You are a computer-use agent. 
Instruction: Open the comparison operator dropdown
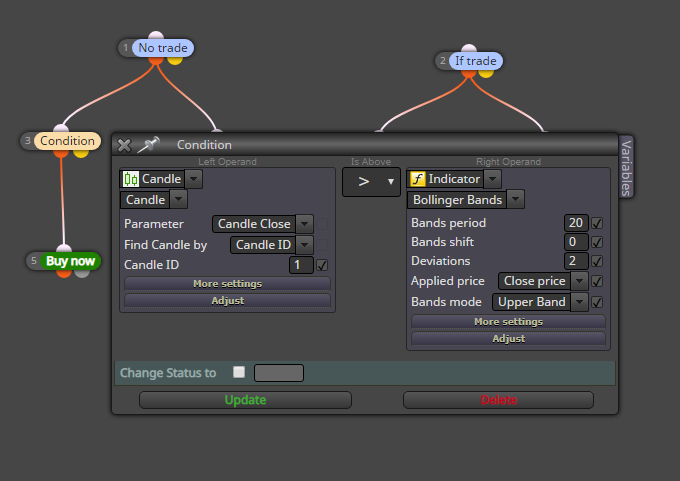coord(371,182)
